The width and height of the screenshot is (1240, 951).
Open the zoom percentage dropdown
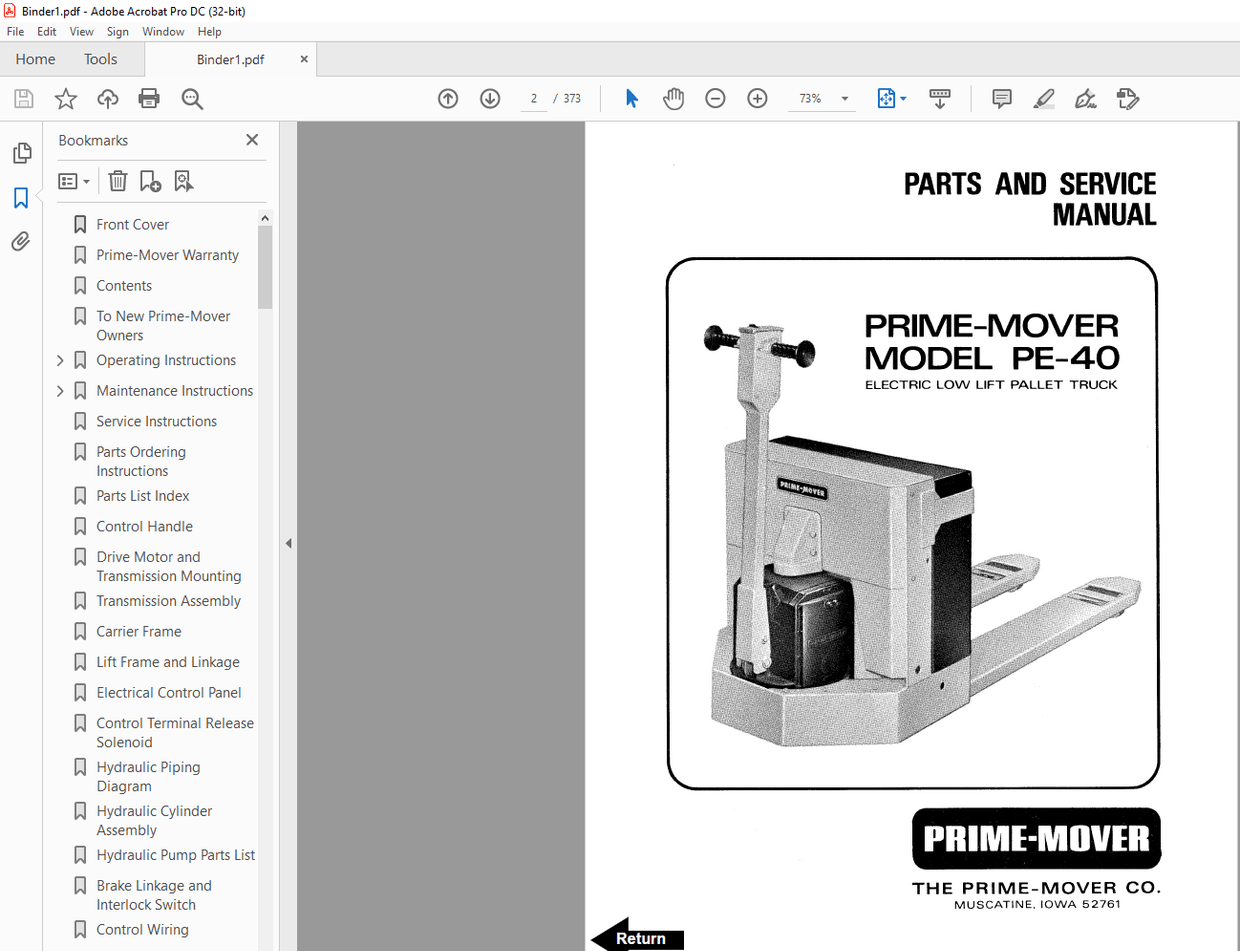pos(845,98)
